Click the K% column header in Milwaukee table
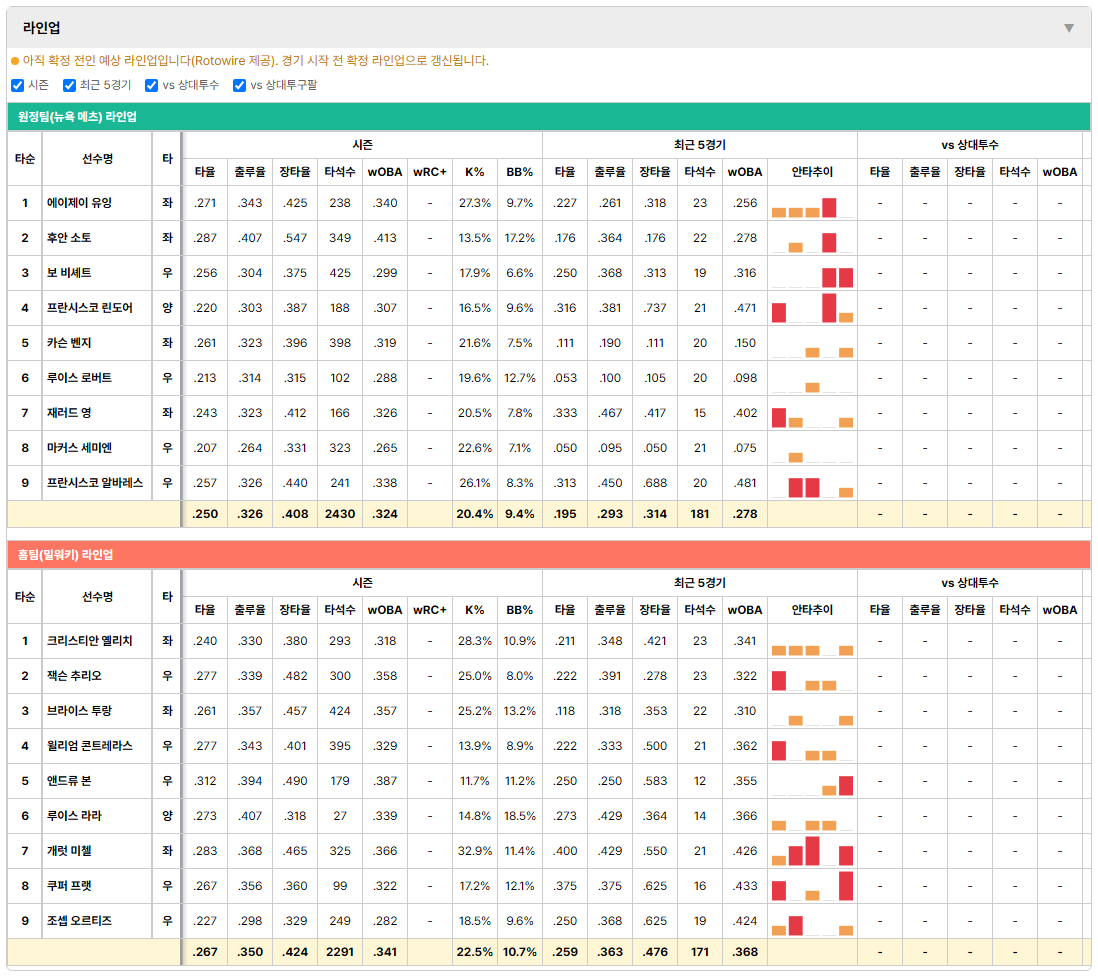The image size is (1098, 977). (x=475, y=610)
